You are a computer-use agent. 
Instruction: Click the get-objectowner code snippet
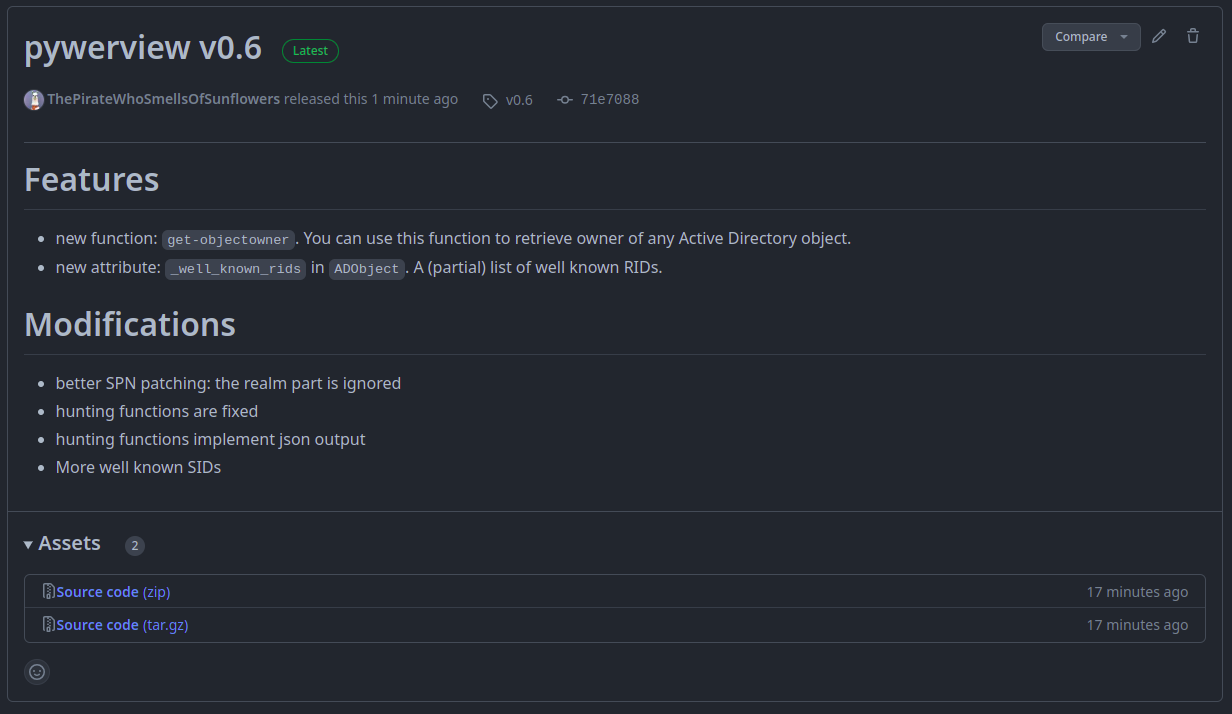coord(228,240)
